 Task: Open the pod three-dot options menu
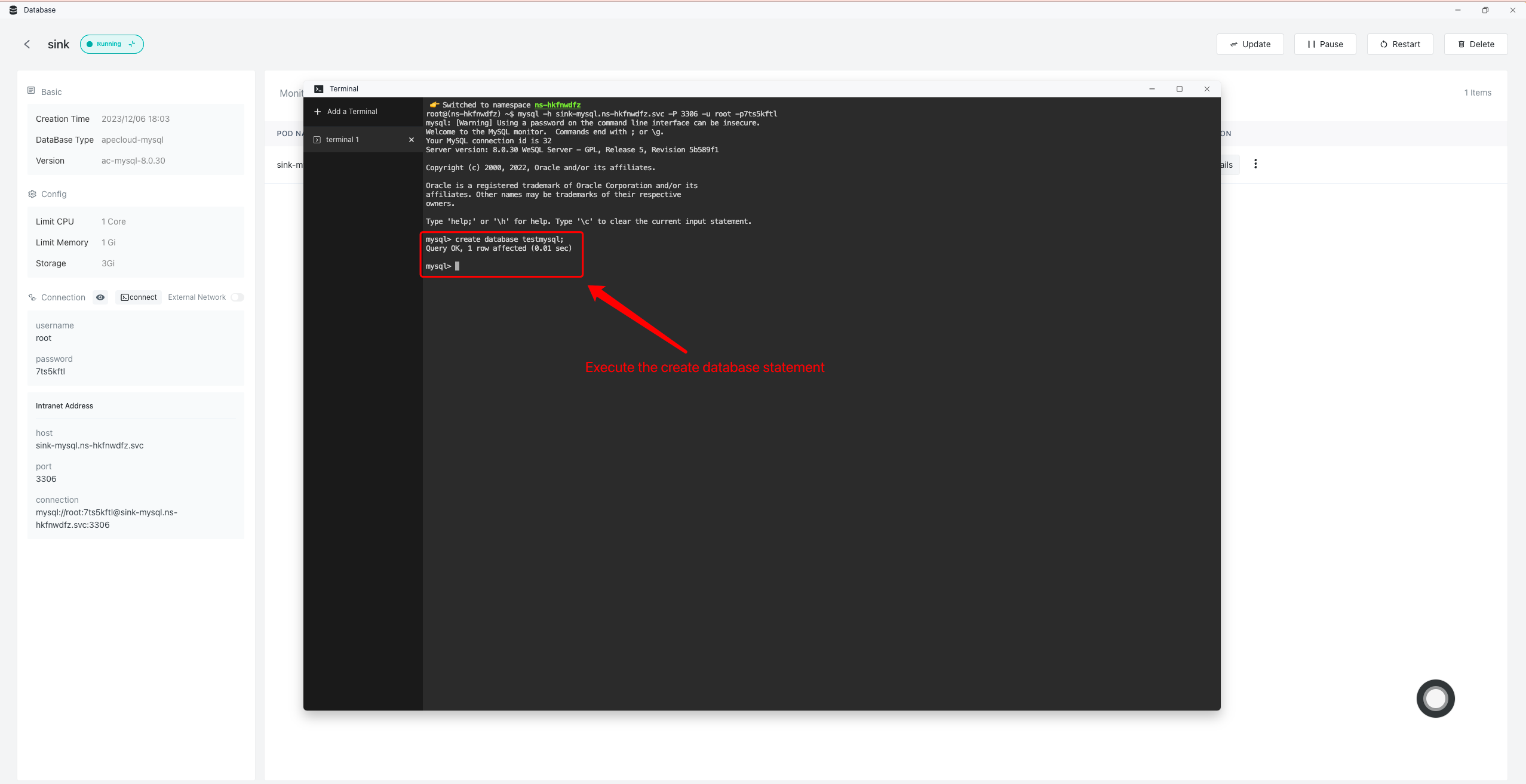pos(1255,164)
